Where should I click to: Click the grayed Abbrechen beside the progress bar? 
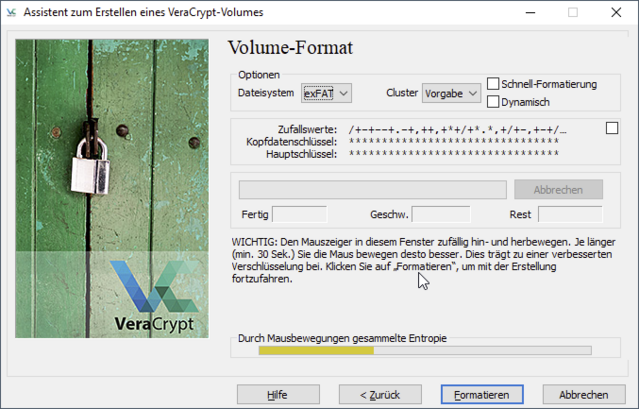pyautogui.click(x=558, y=189)
